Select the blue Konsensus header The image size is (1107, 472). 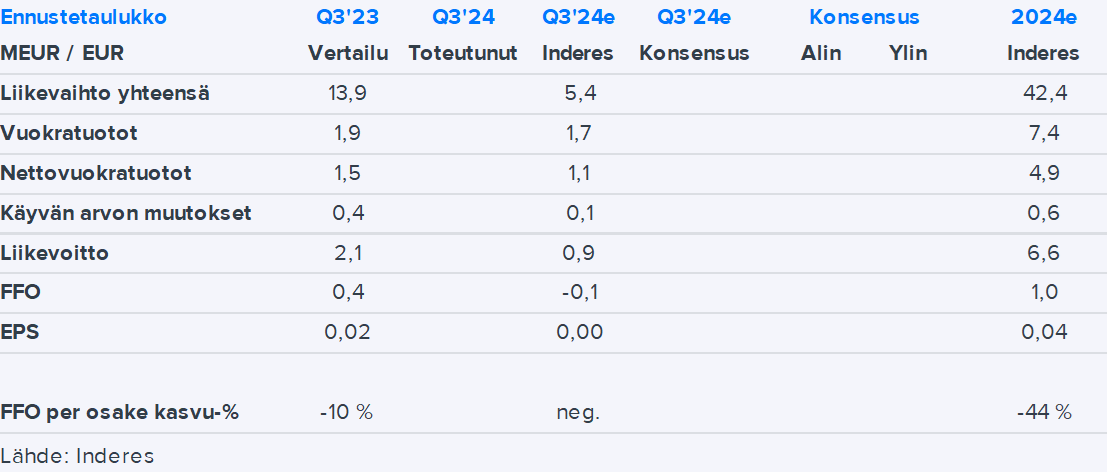864,17
